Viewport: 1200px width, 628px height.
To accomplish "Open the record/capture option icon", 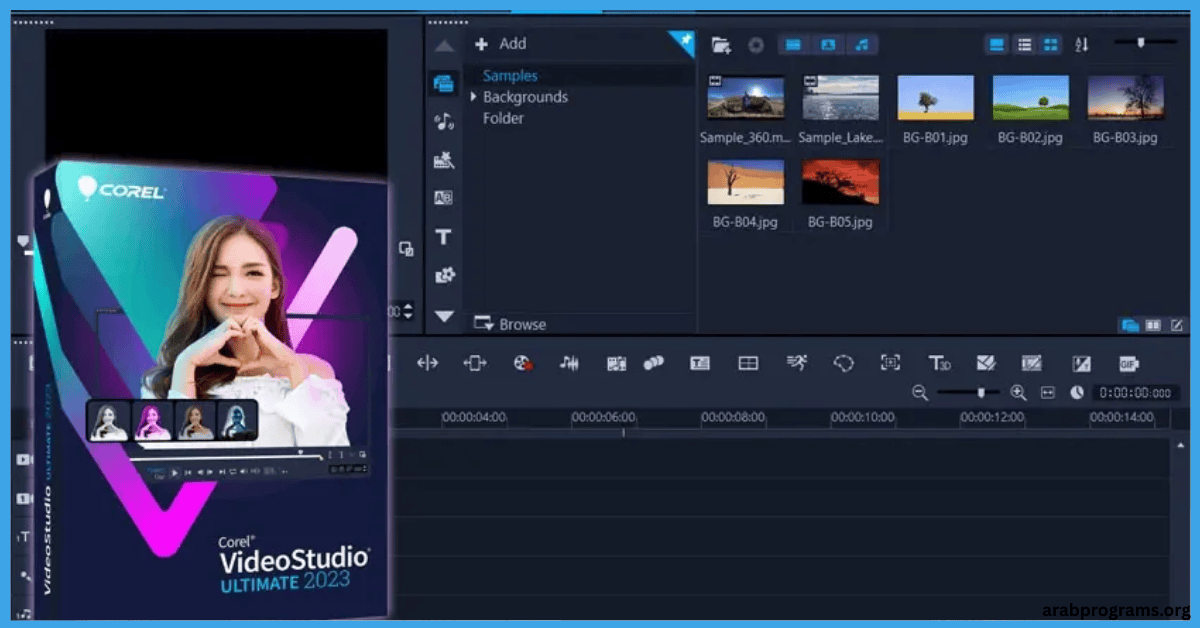I will point(522,363).
